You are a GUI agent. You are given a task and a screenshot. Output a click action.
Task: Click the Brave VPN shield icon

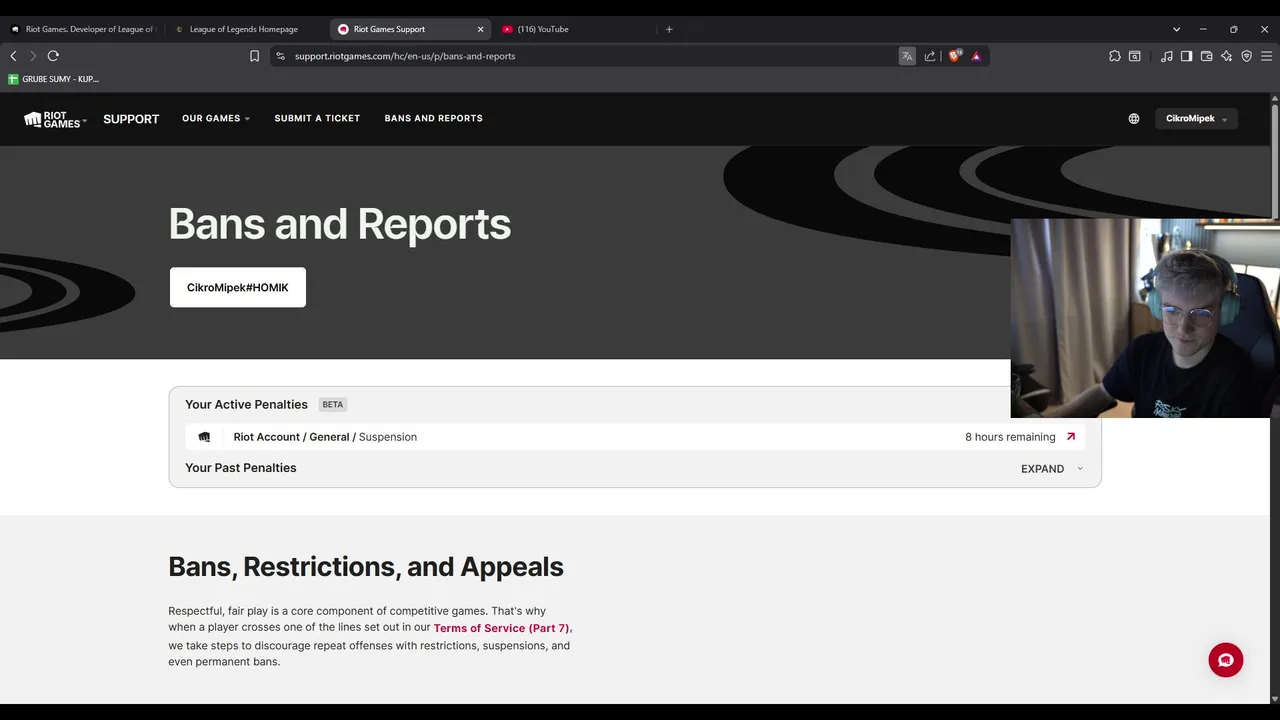(1246, 56)
